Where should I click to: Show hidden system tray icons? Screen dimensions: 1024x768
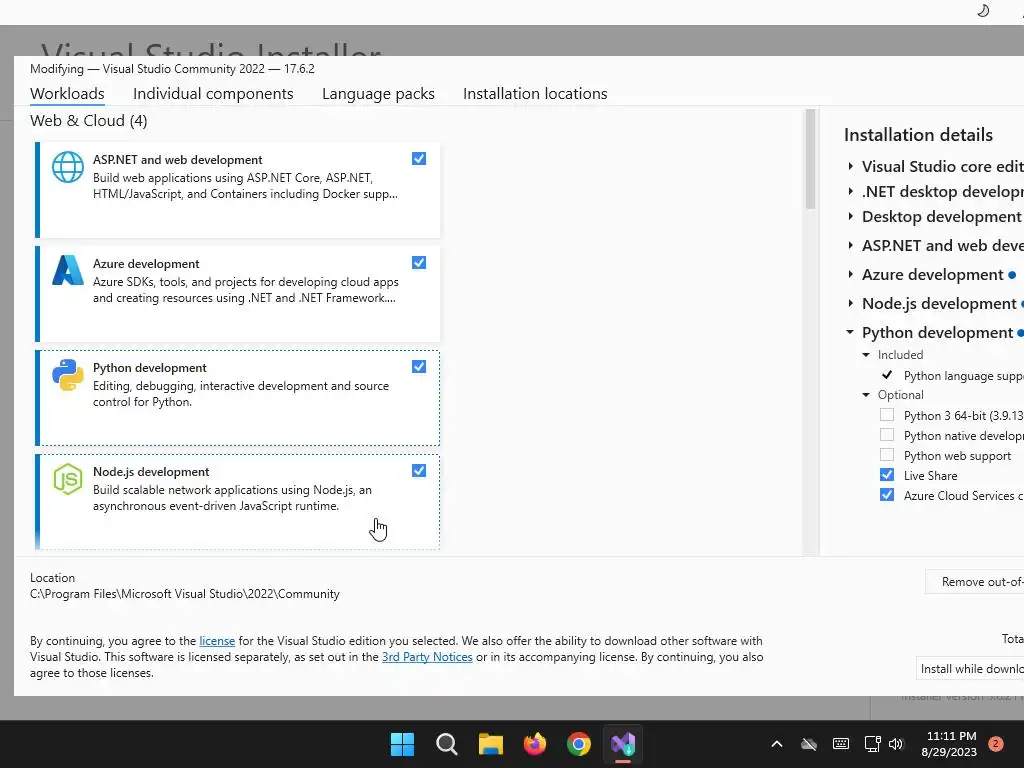click(776, 744)
